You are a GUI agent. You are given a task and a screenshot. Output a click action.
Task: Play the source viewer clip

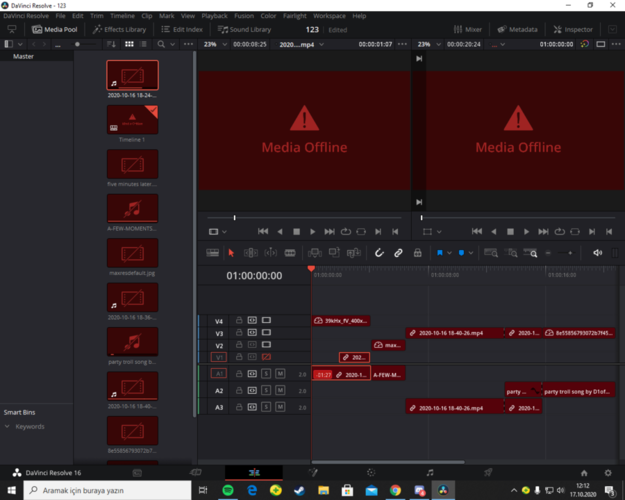[312, 232]
